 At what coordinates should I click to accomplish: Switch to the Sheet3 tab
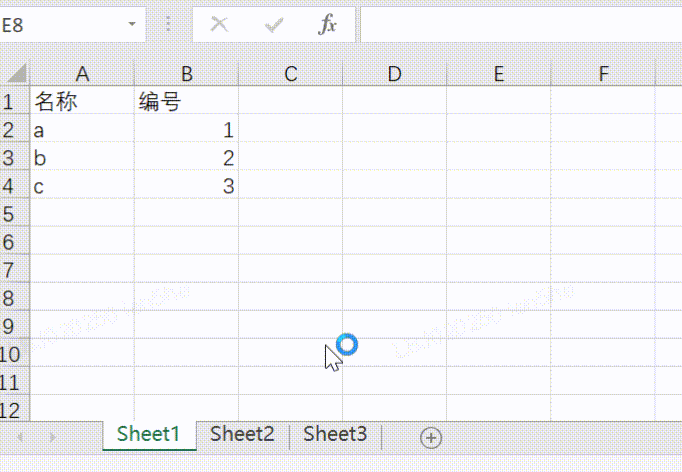(x=335, y=434)
